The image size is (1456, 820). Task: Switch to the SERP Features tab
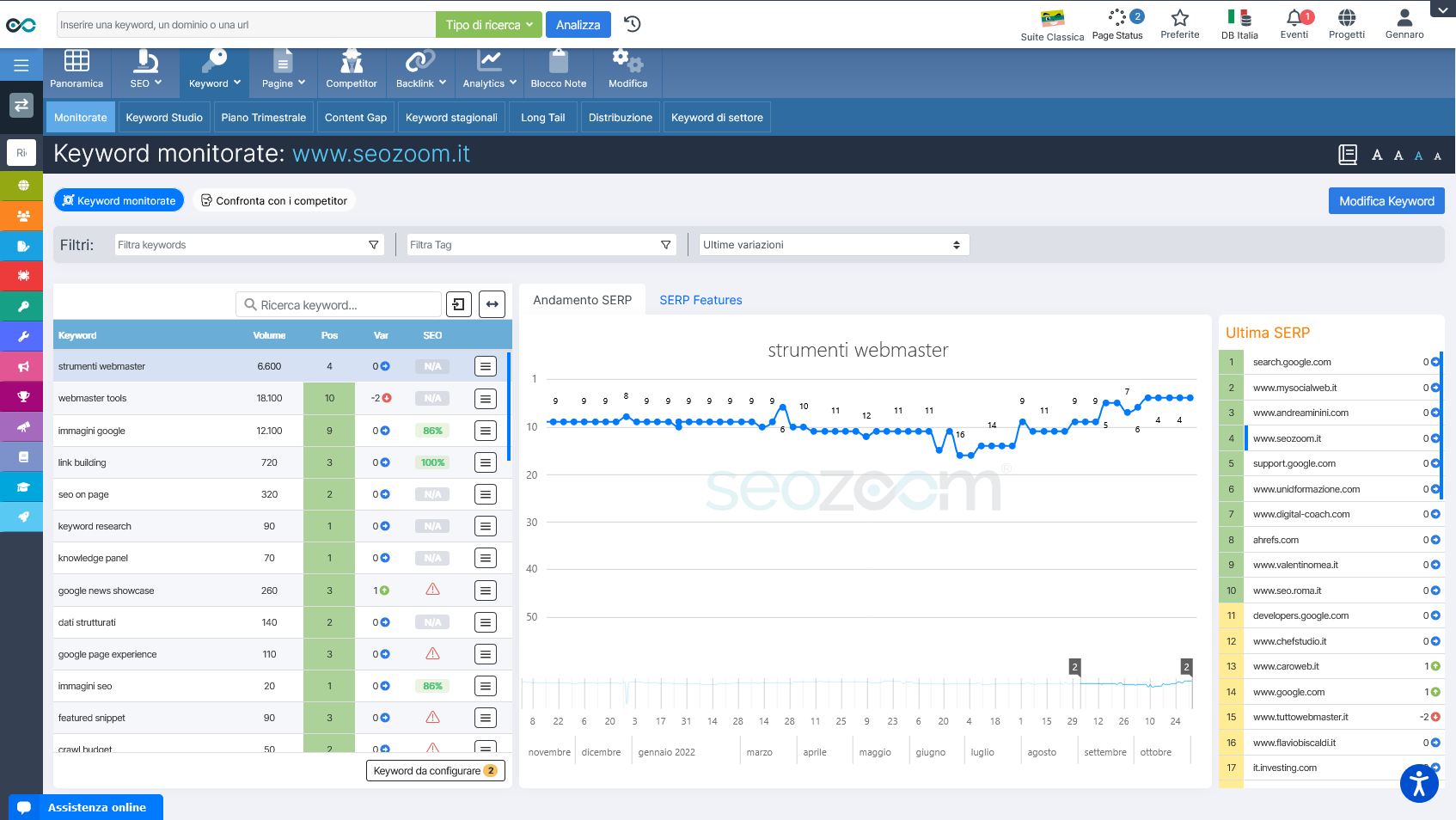[700, 299]
